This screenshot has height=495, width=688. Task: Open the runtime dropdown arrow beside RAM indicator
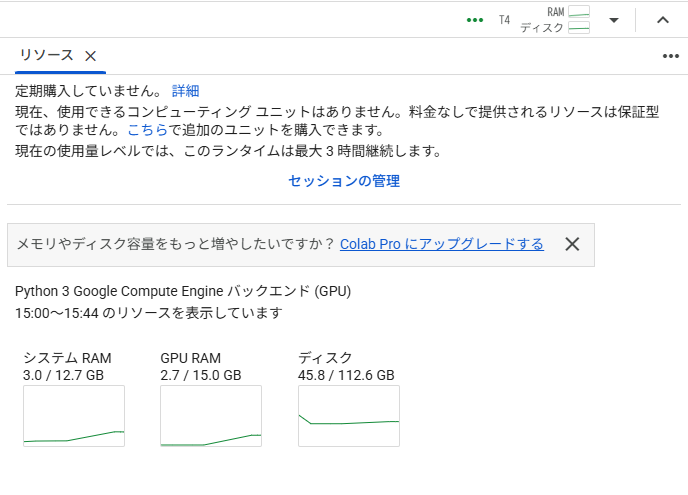(614, 20)
